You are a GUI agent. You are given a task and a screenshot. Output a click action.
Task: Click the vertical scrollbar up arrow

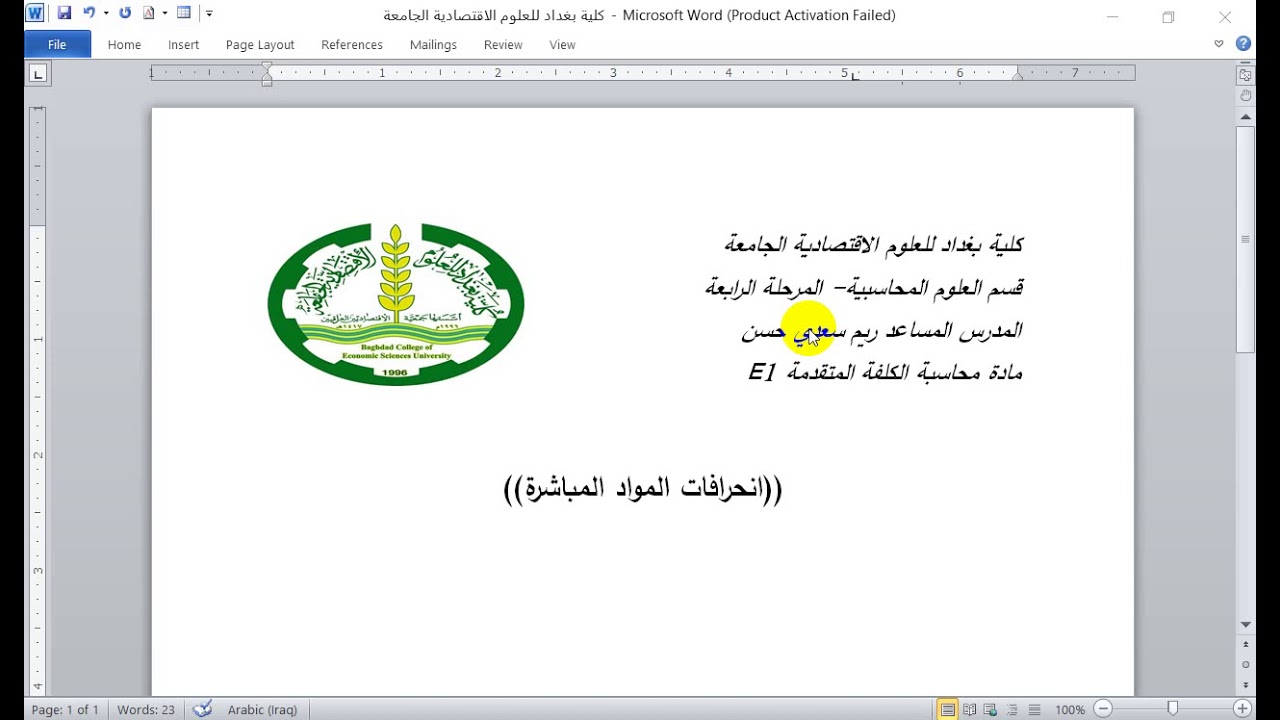pos(1245,117)
